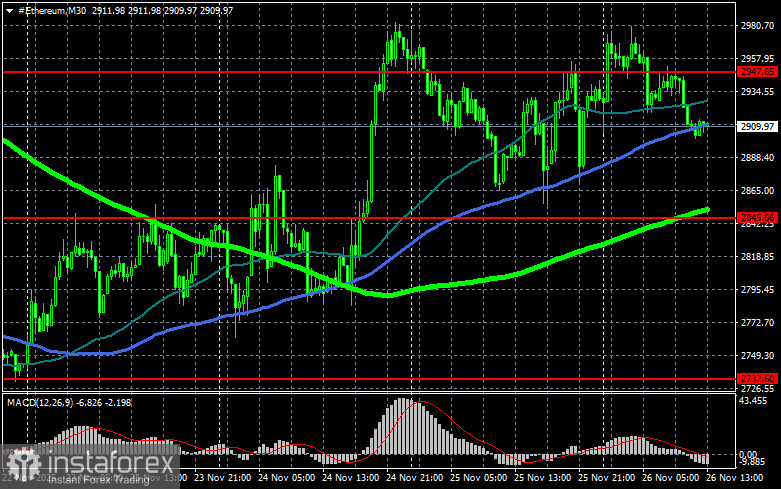This screenshot has height=489, width=781.
Task: Select the 2888.40 price scale value
Action: click(757, 157)
